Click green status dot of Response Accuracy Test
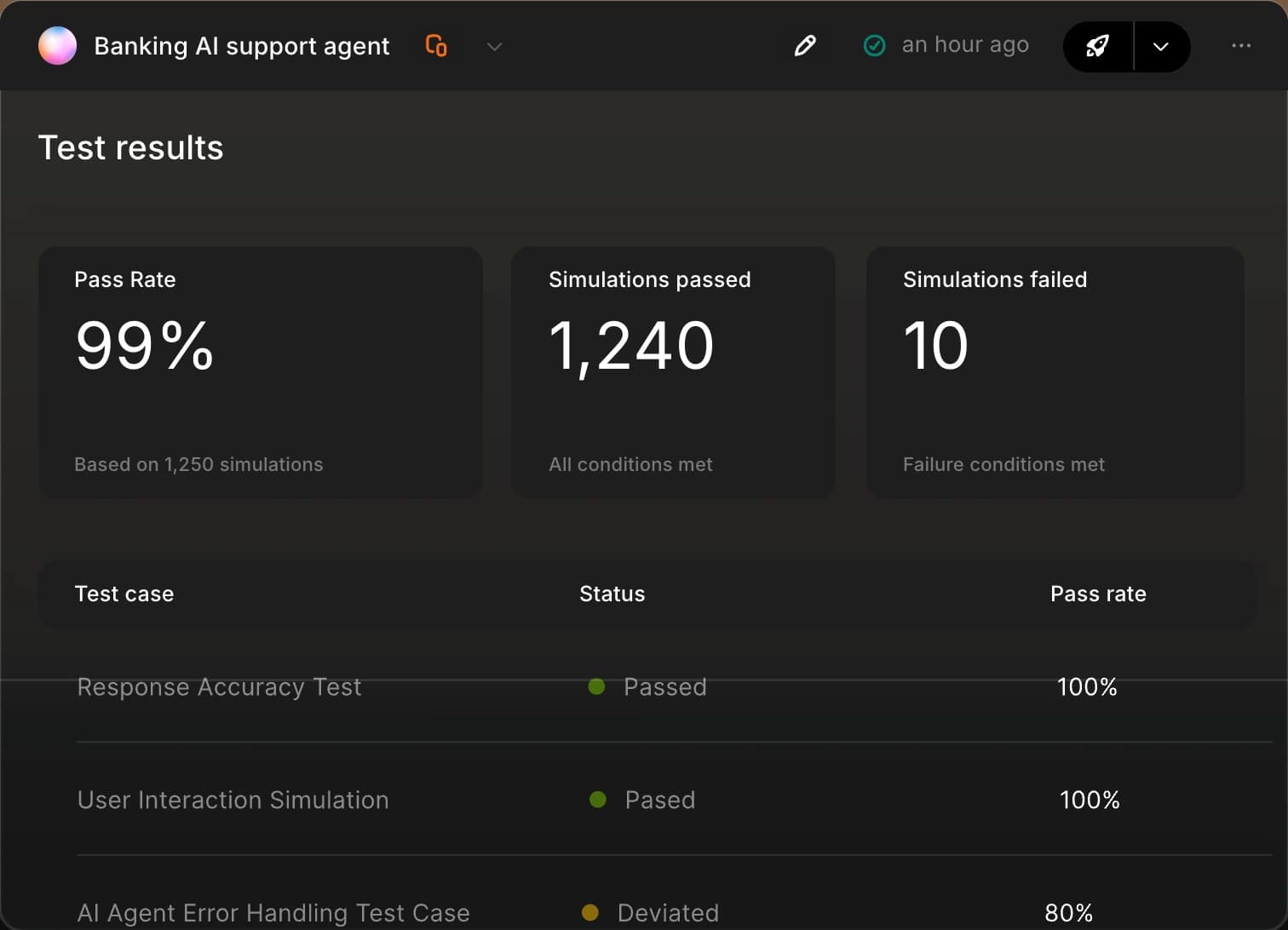Image resolution: width=1288 pixels, height=930 pixels. pyautogui.click(x=596, y=686)
